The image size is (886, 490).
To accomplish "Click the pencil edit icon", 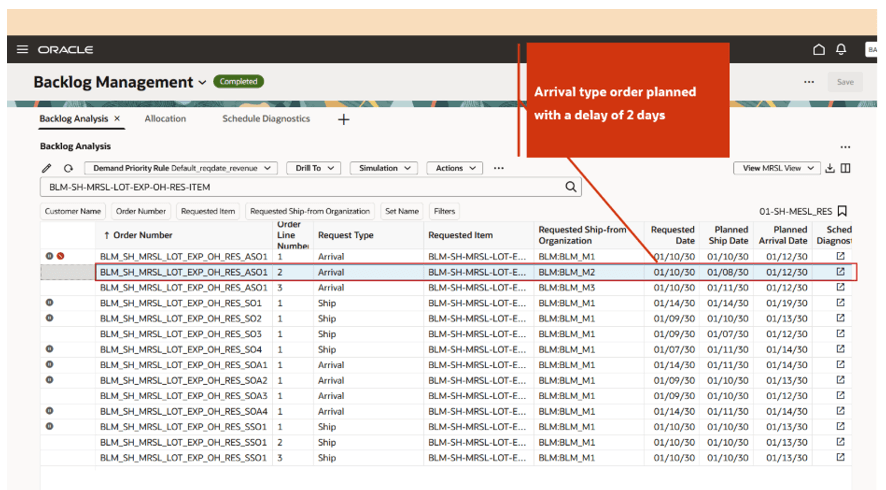I will click(46, 168).
